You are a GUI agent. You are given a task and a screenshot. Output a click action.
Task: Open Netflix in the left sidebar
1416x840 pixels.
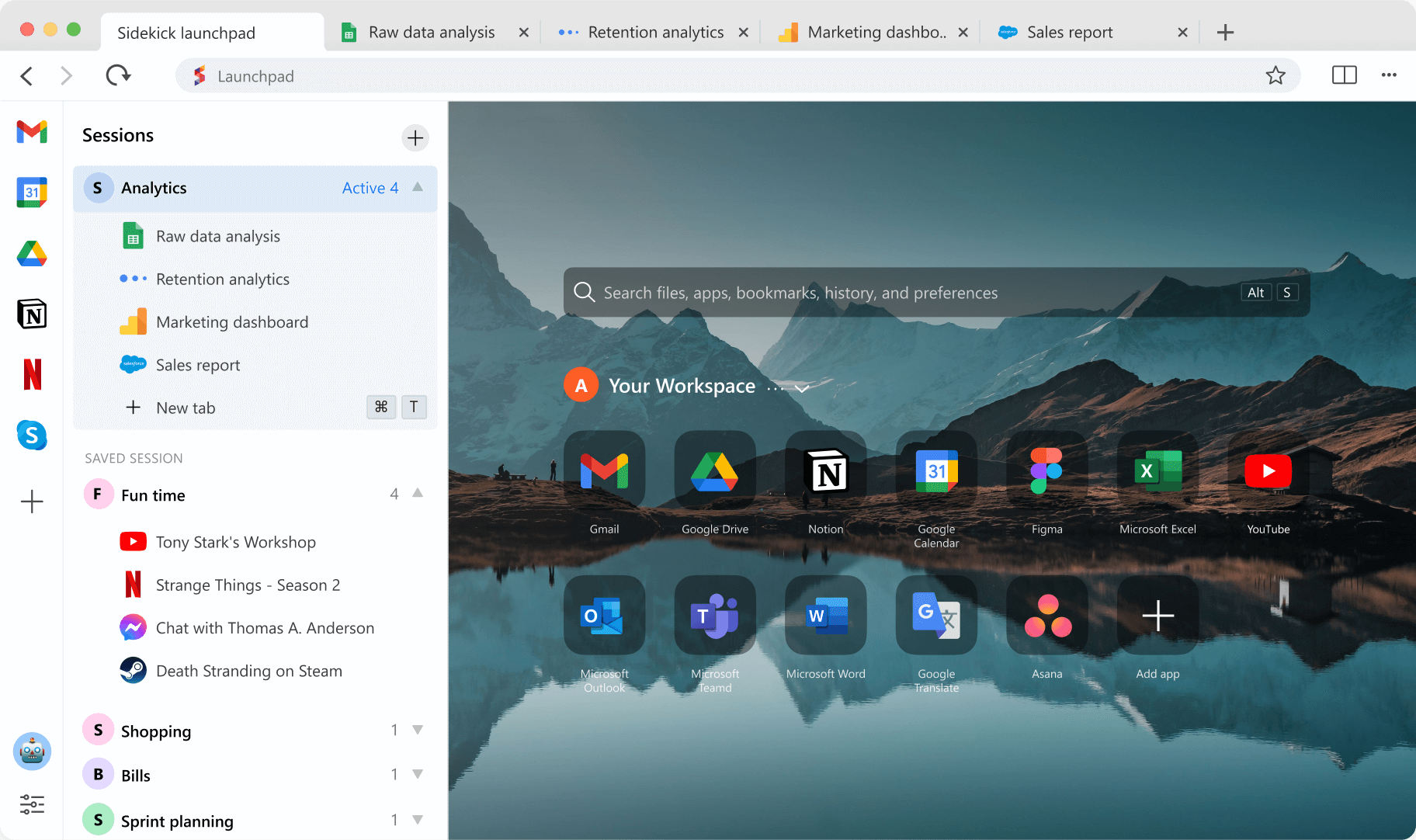coord(32,374)
